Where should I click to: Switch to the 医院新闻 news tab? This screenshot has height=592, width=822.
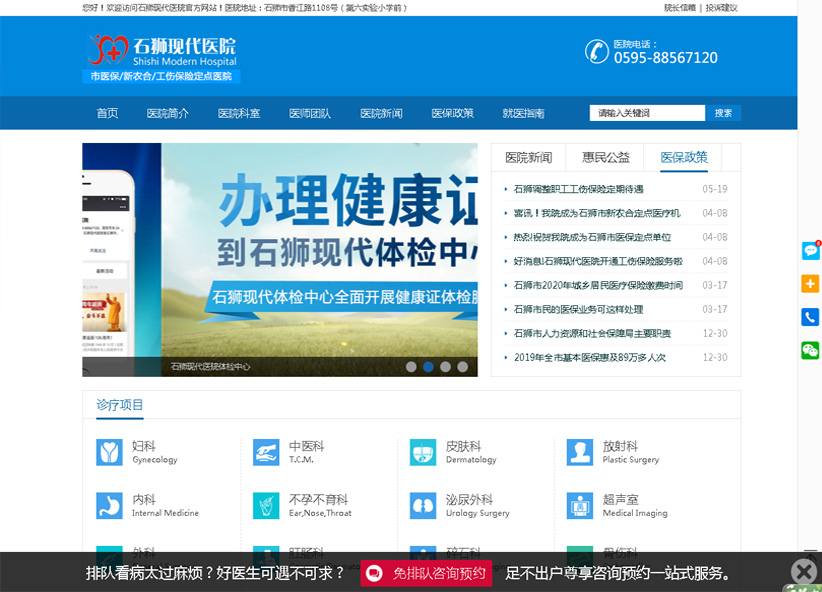[528, 158]
